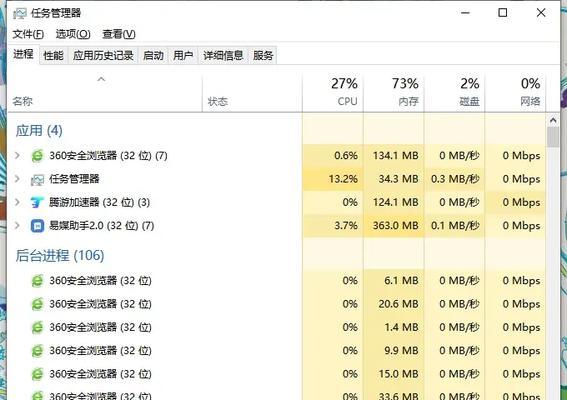Click the 13.2% CPU value of 任务管理器
The image size is (567, 400).
[343, 179]
